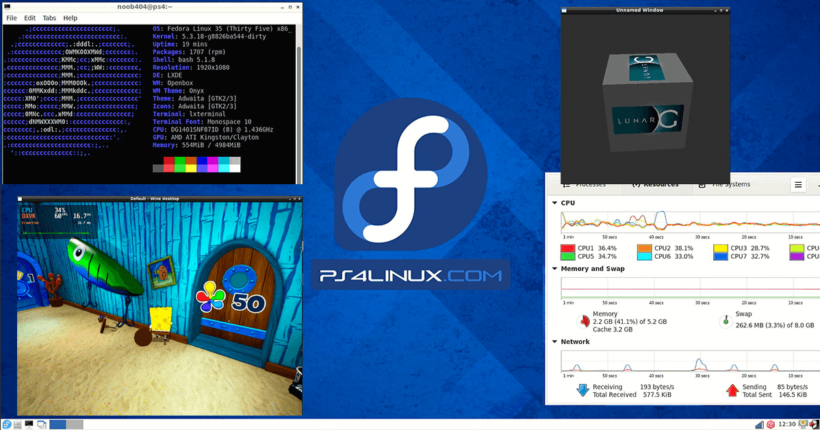820x430 pixels.
Task: Click the network signal tray icon
Action: [759, 425]
